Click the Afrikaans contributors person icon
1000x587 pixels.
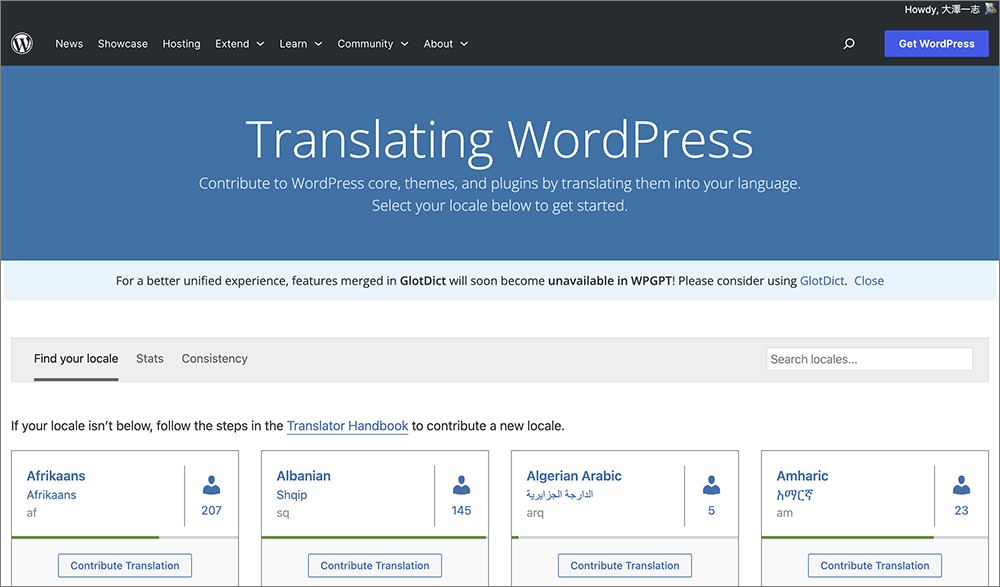pos(211,485)
